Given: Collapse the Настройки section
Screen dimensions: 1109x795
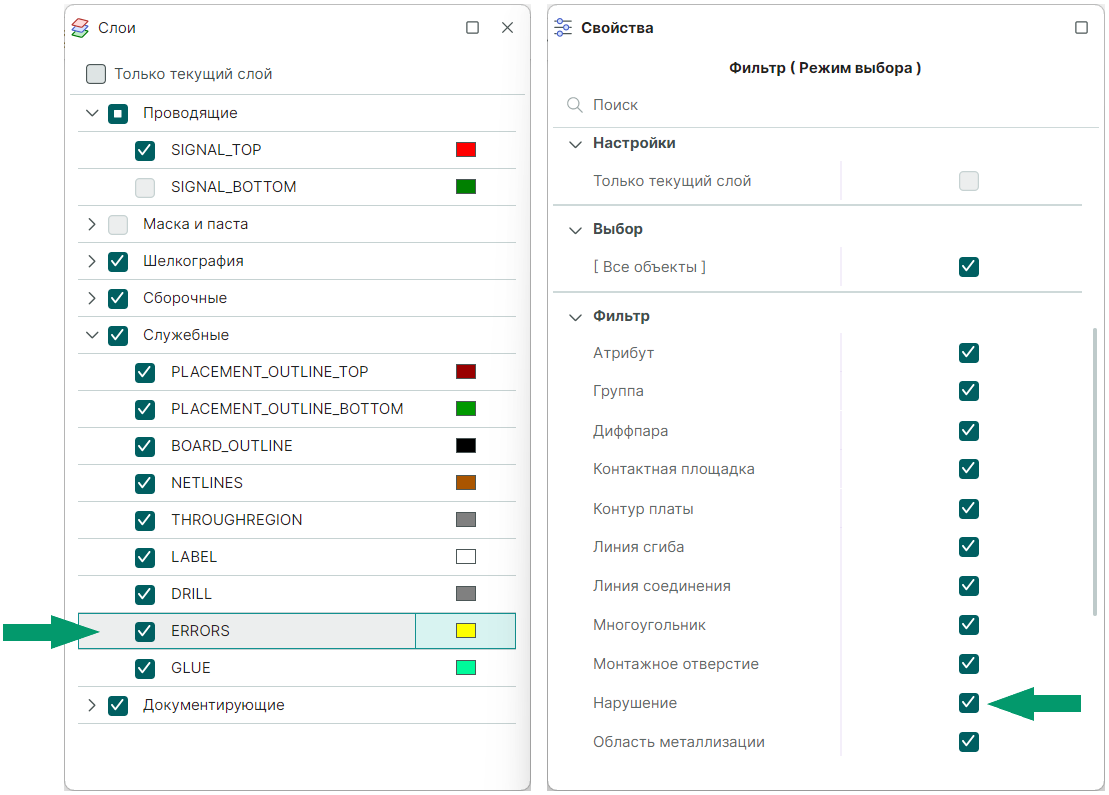Looking at the screenshot, I should [x=575, y=144].
